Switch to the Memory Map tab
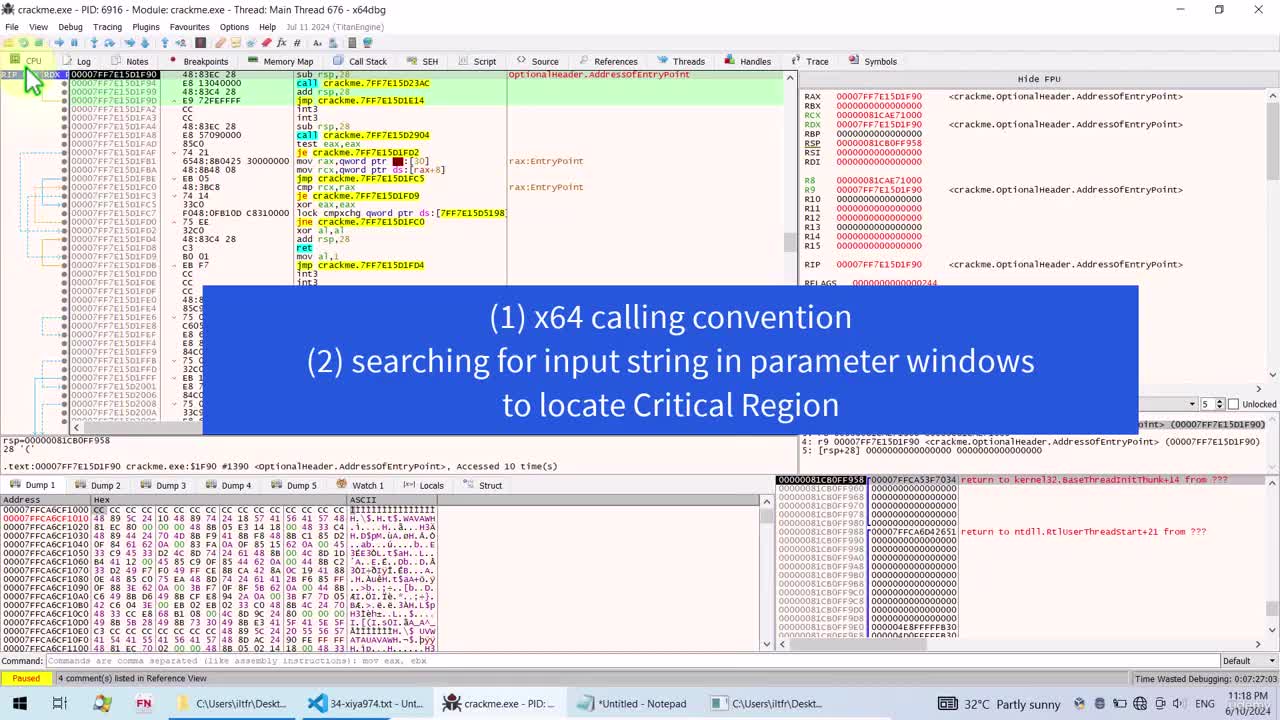1280x720 pixels. coord(280,61)
